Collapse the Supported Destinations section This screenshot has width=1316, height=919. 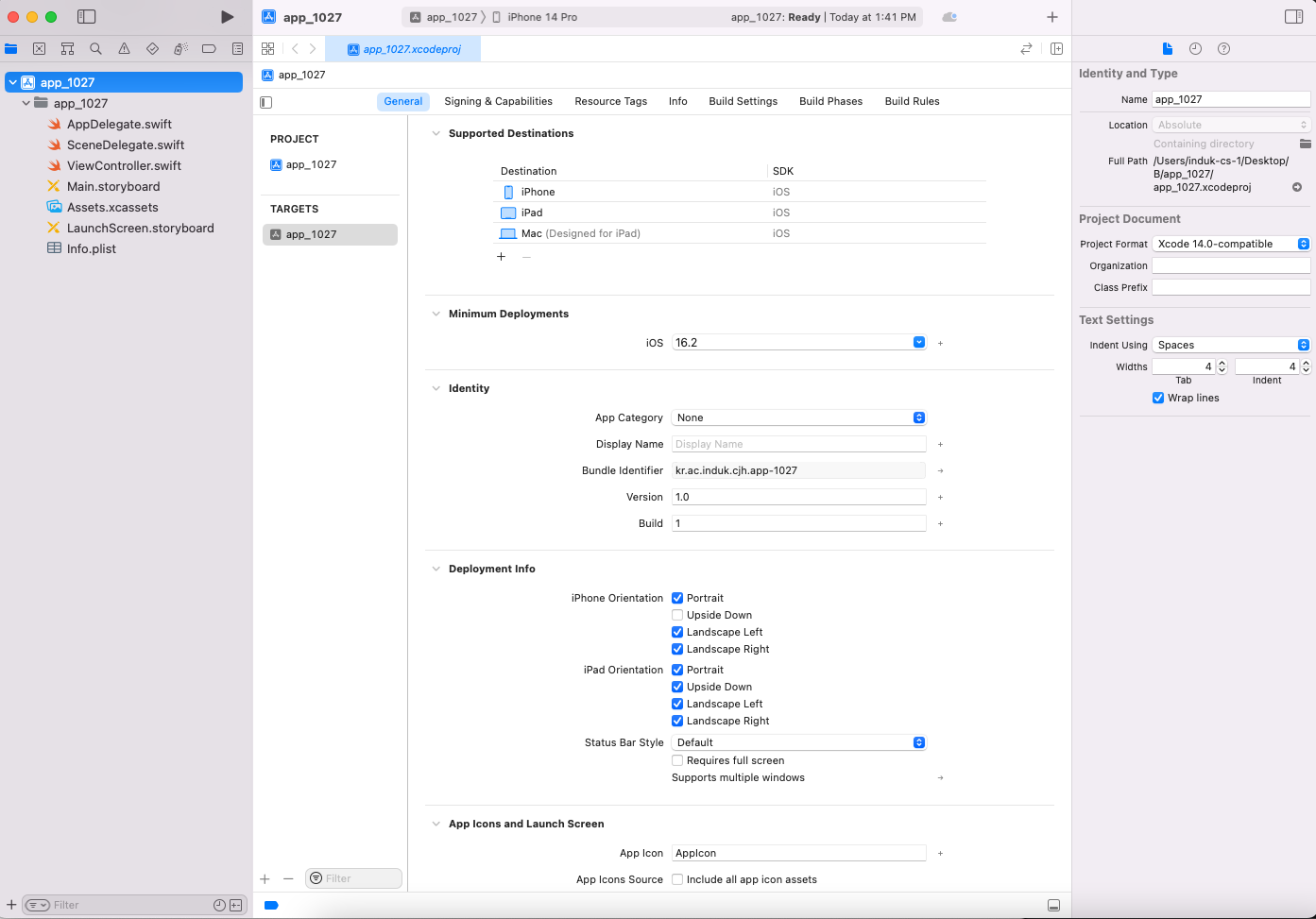[436, 133]
